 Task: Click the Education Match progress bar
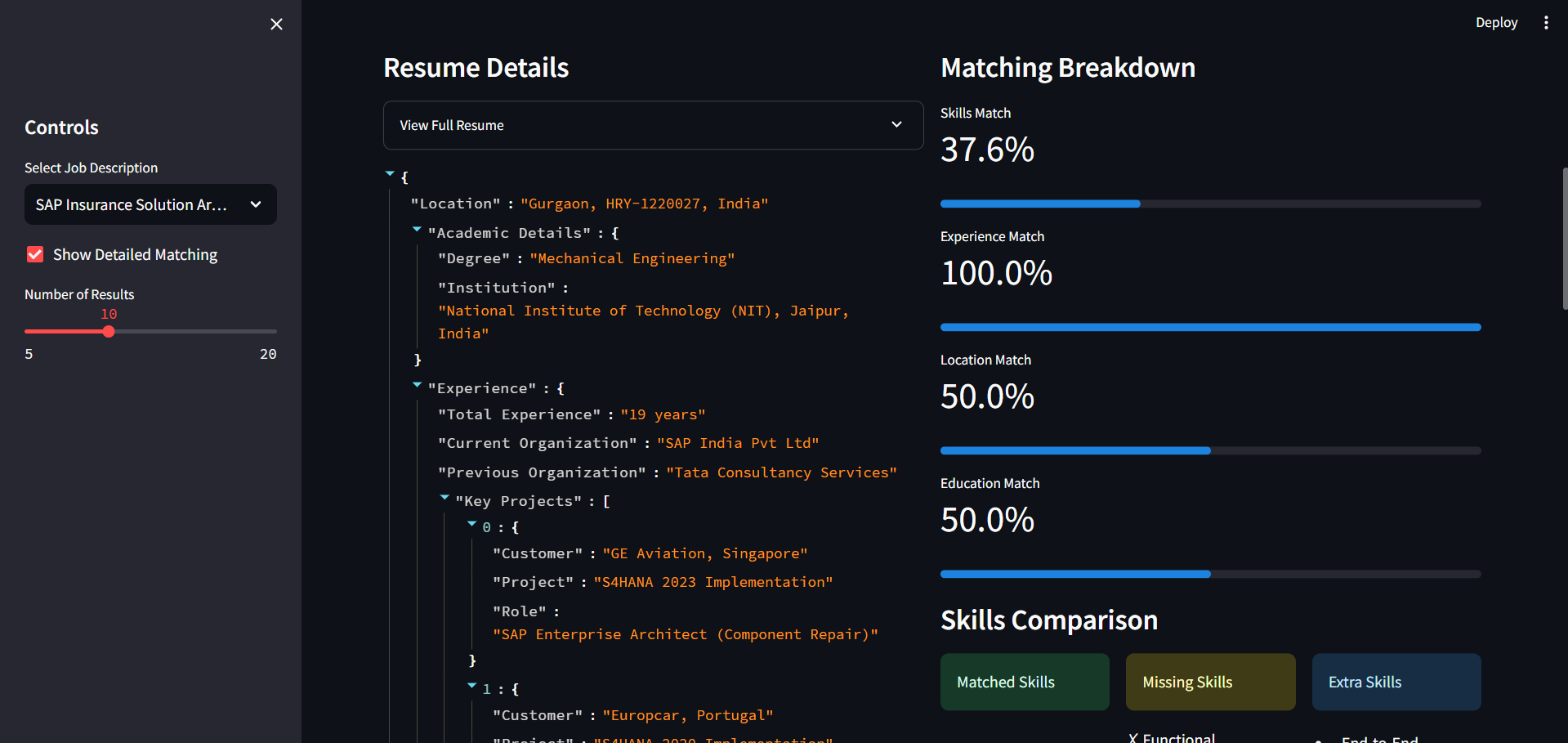click(1210, 574)
